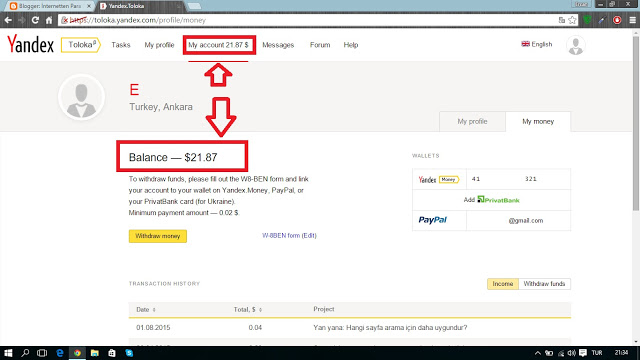
Task: Show Withdraw funds transactions
Action: [x=544, y=284]
